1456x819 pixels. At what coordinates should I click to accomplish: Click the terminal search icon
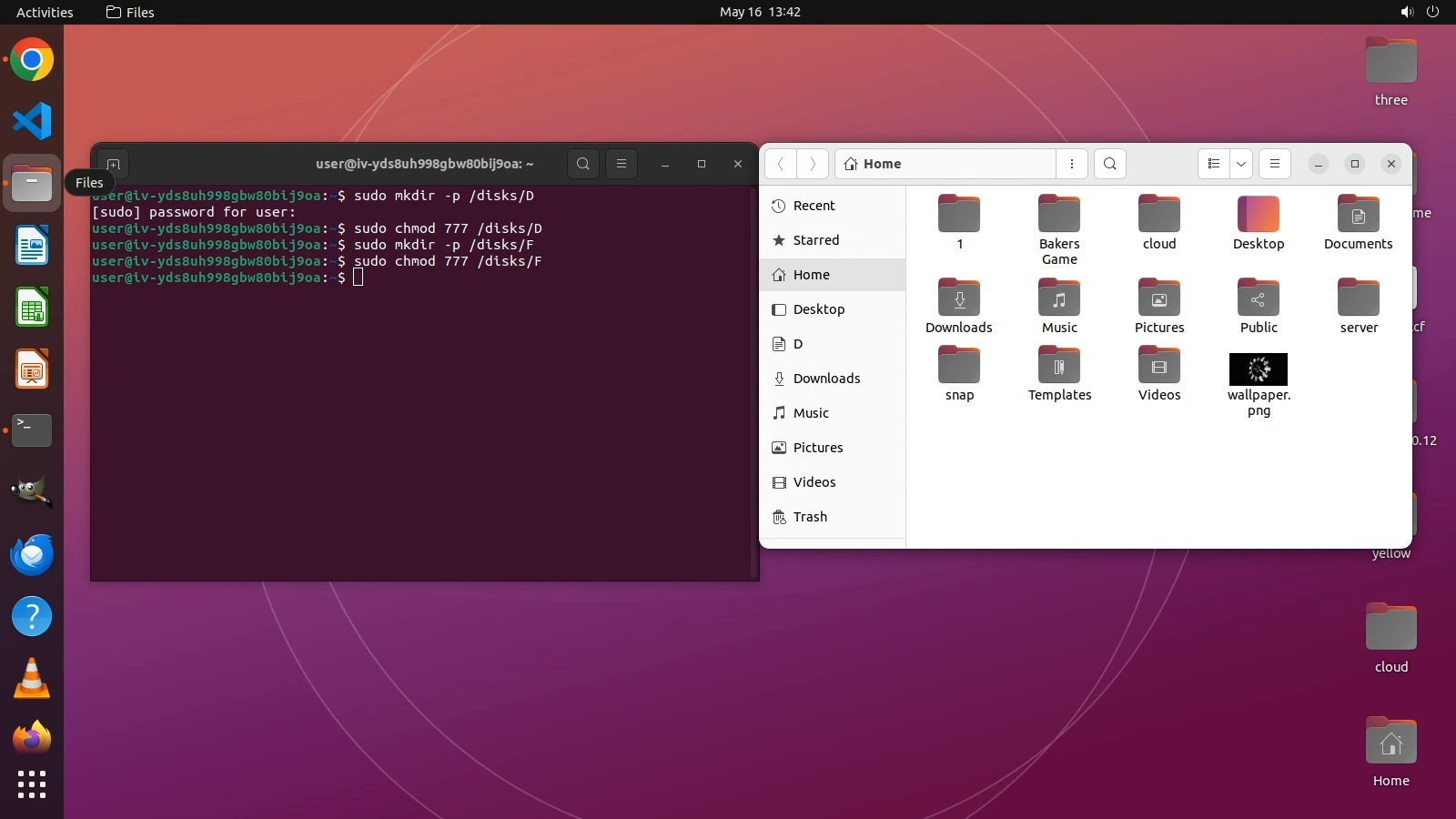[x=583, y=164]
